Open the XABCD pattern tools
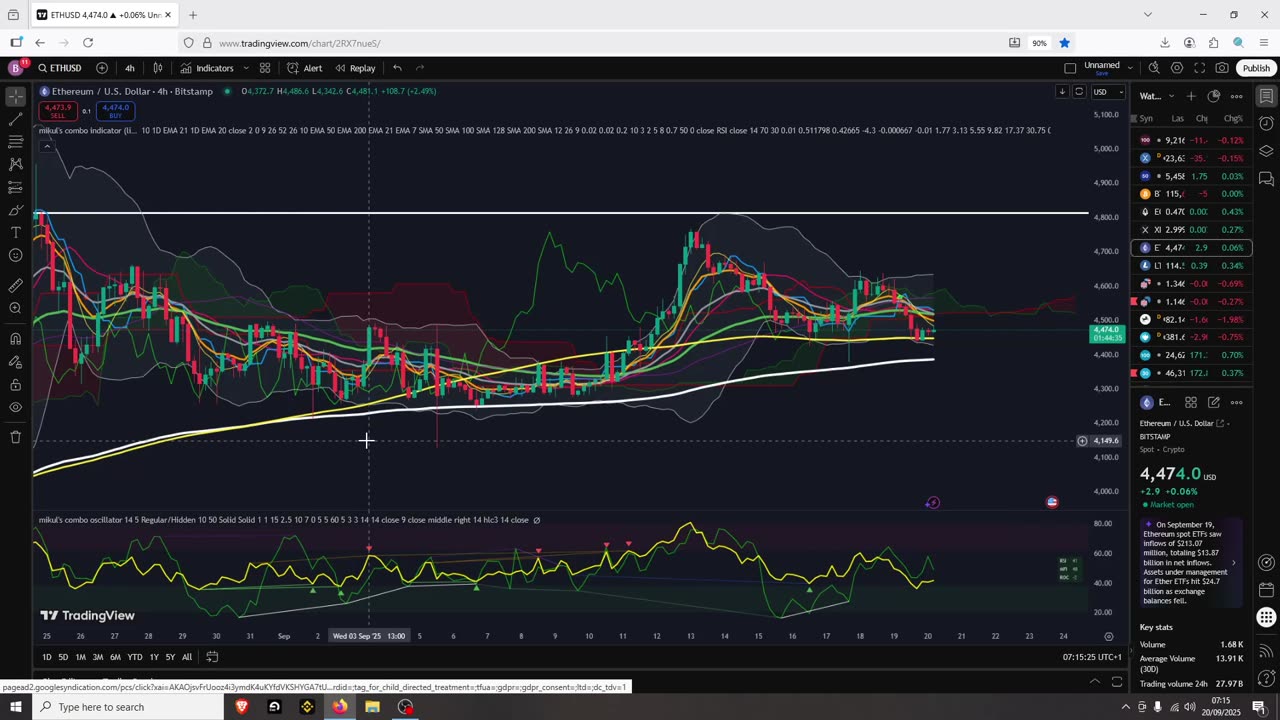Image resolution: width=1280 pixels, height=720 pixels. click(x=15, y=164)
